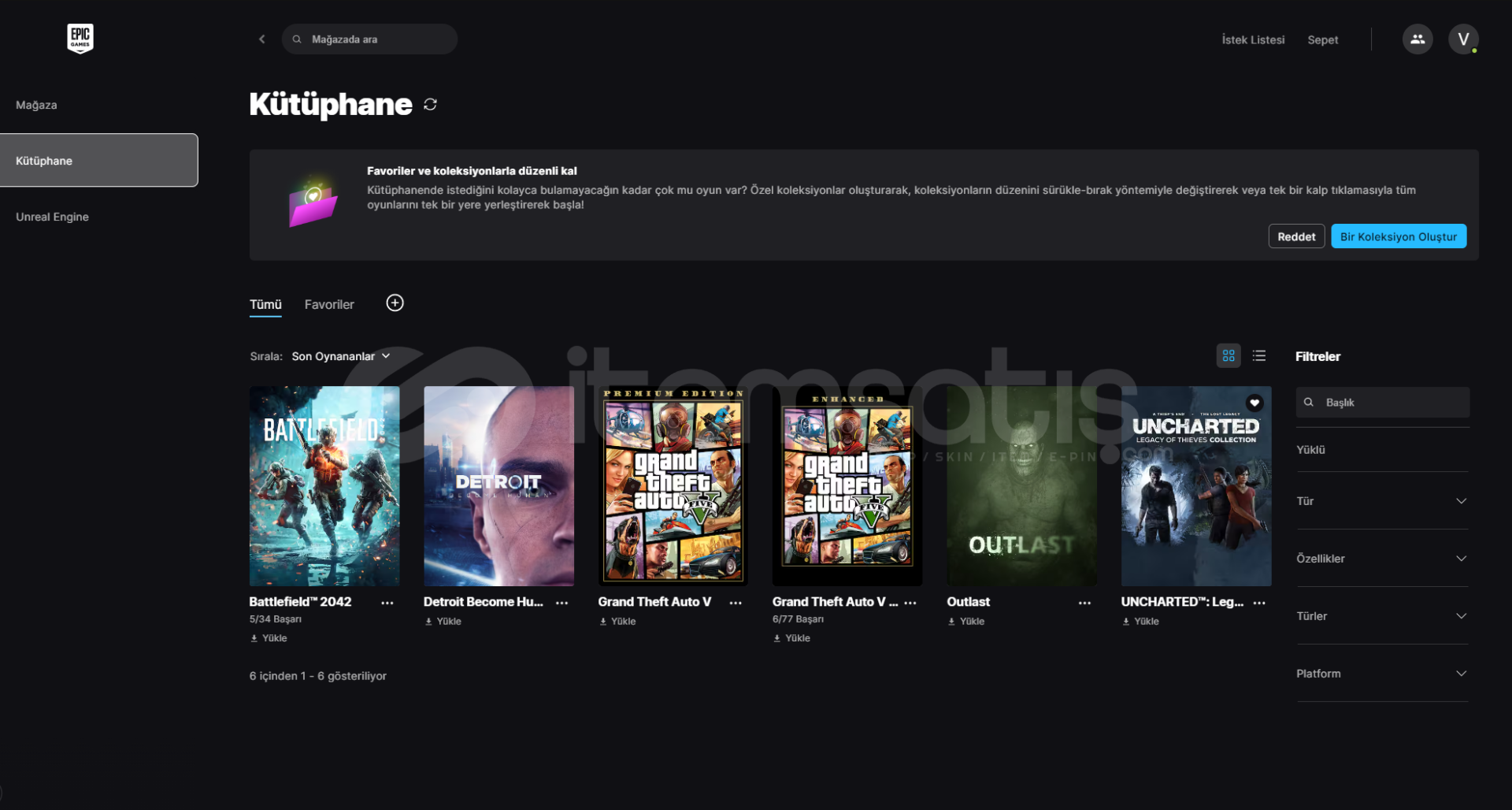This screenshot has width=1512, height=810.
Task: Click the Filtreler heading
Action: click(x=1317, y=356)
